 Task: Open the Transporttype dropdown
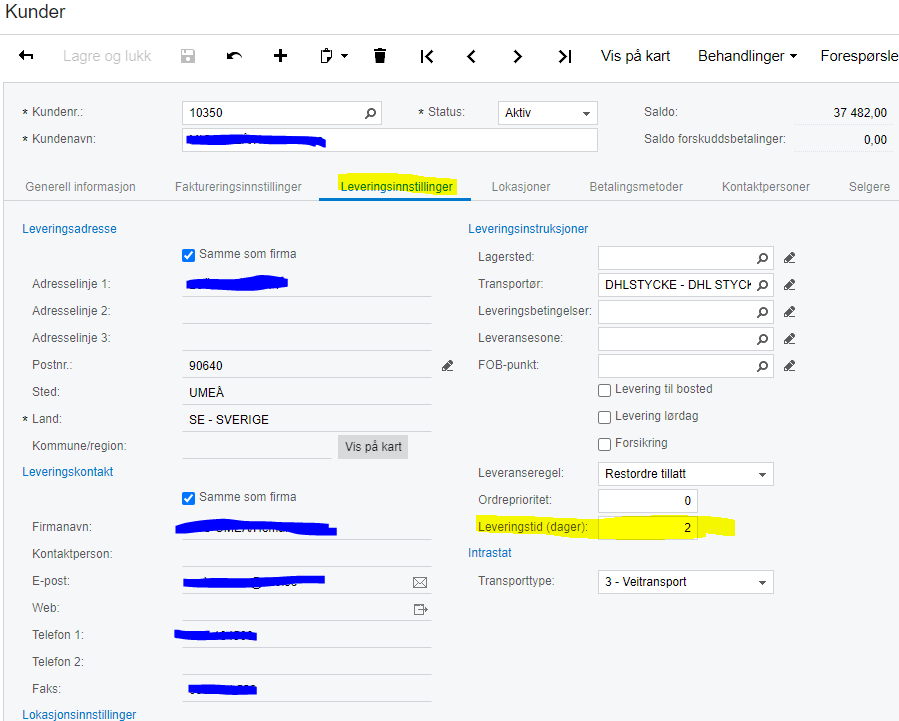[686, 582]
